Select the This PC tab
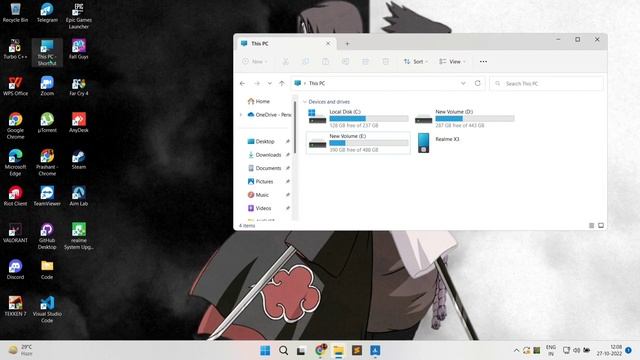The height and width of the screenshot is (360, 640). click(x=286, y=43)
